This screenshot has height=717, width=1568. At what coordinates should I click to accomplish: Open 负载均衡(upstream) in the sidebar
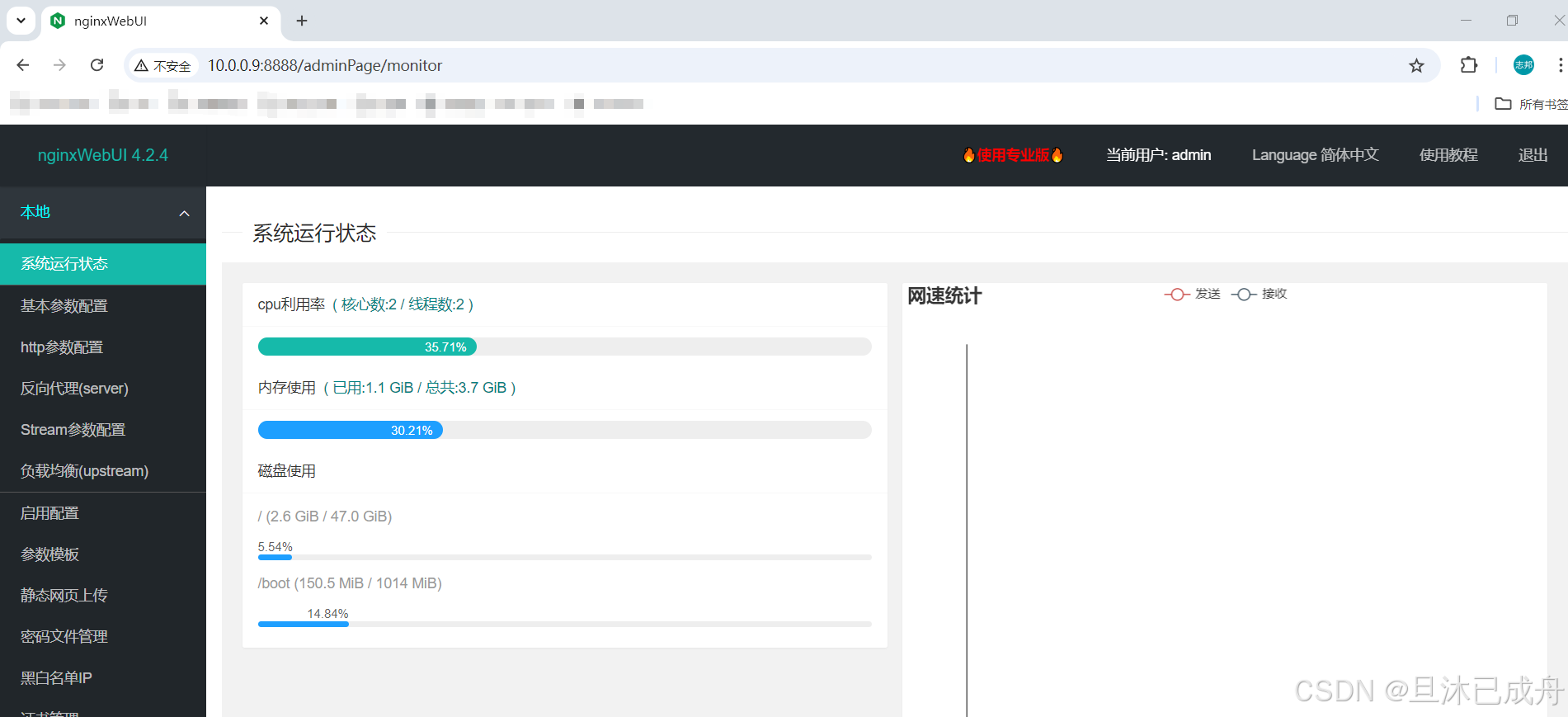(x=103, y=471)
